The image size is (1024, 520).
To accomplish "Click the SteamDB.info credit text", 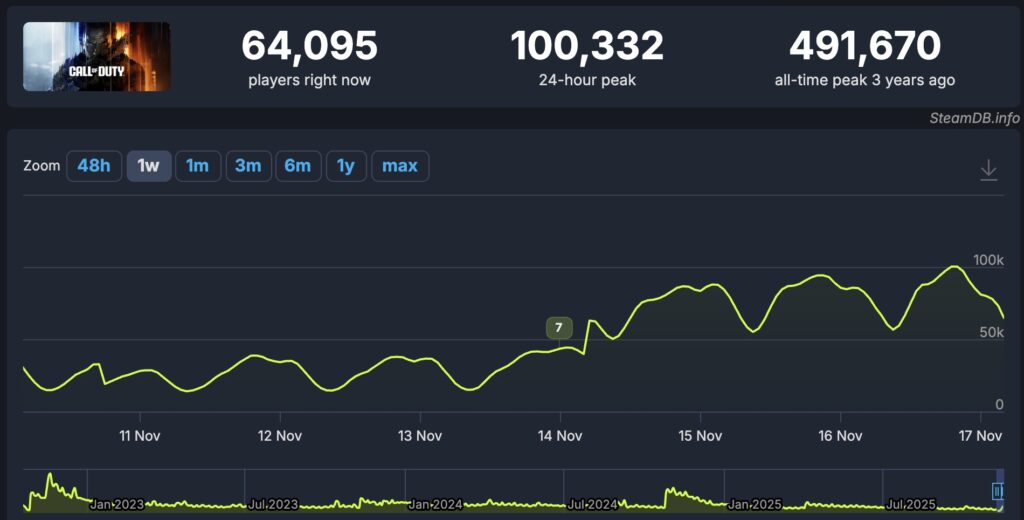I will coord(971,118).
